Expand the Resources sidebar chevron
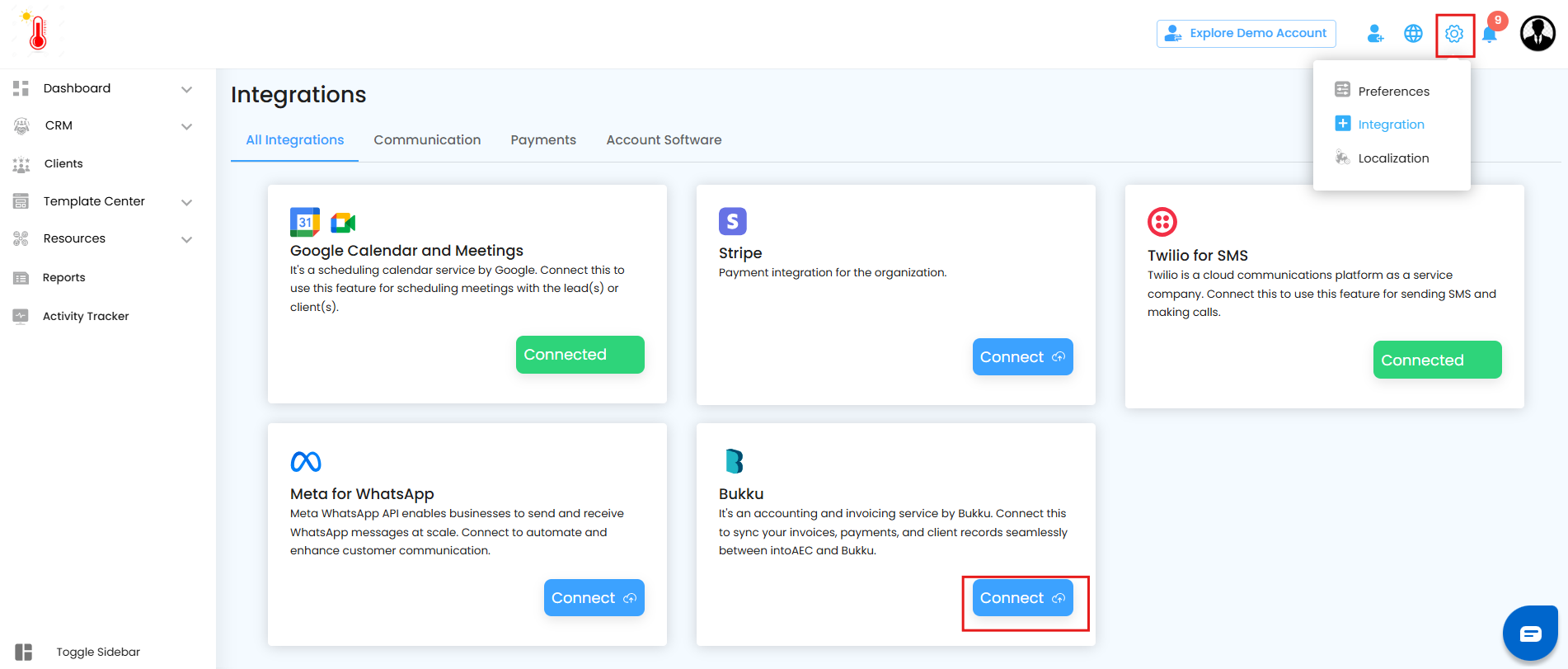Screen dimensions: 1568x669 point(187,239)
